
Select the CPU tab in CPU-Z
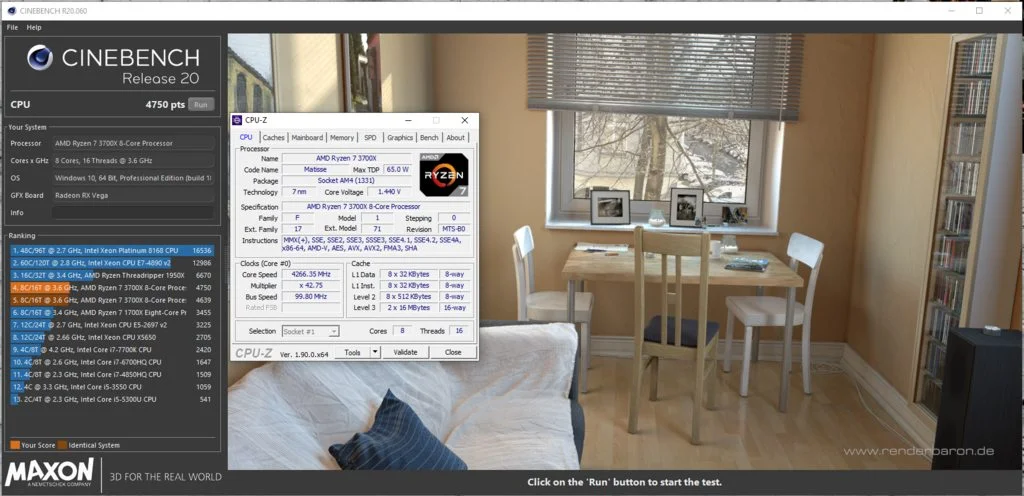[x=246, y=137]
